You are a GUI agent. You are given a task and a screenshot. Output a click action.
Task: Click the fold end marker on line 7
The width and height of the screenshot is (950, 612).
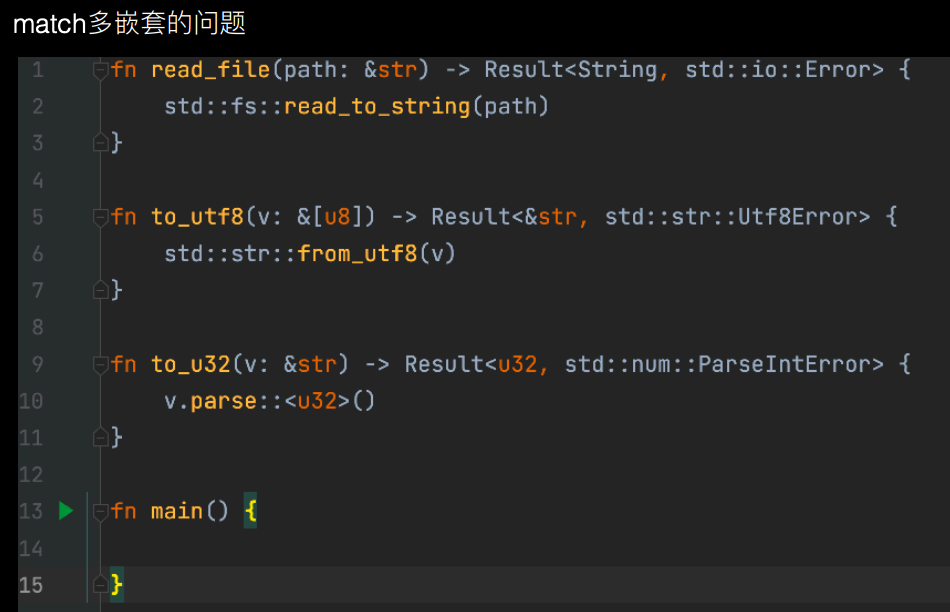tap(100, 290)
